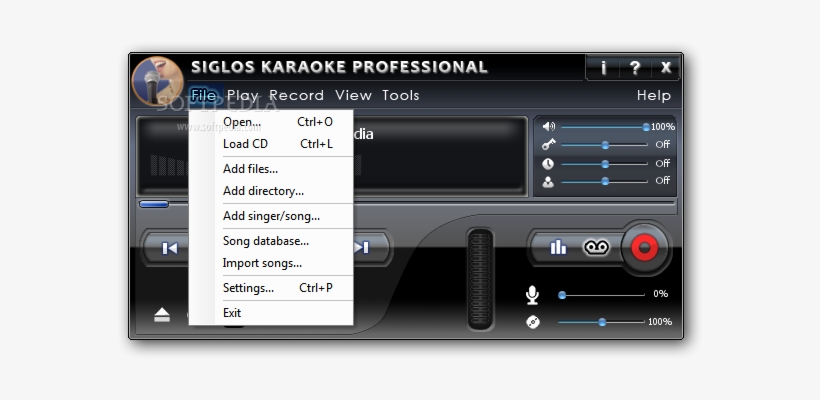This screenshot has height=400, width=820.
Task: Click the singer vocal icon
Action: click(x=548, y=182)
